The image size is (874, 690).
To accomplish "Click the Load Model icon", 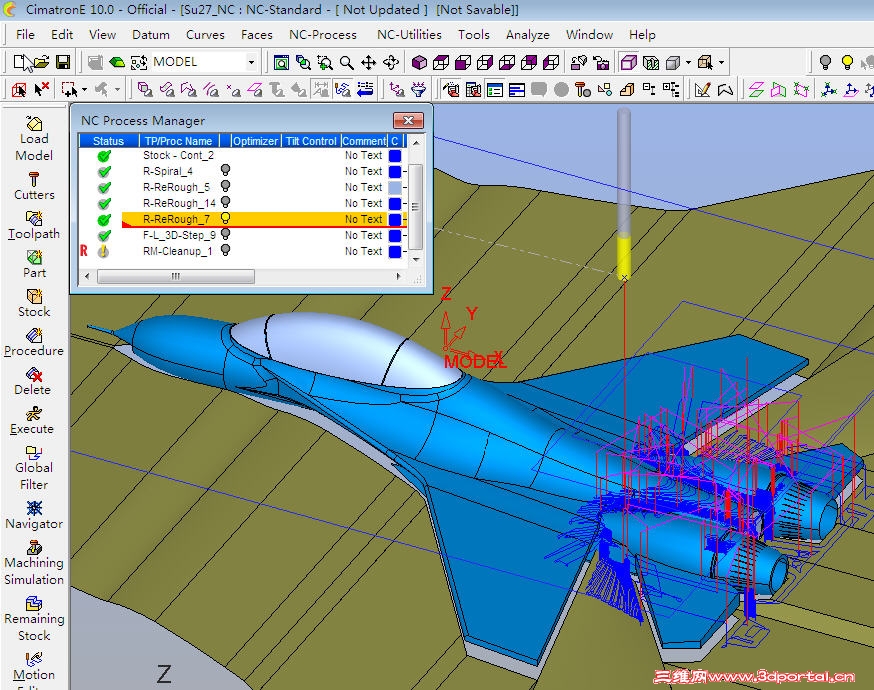I will [x=34, y=124].
